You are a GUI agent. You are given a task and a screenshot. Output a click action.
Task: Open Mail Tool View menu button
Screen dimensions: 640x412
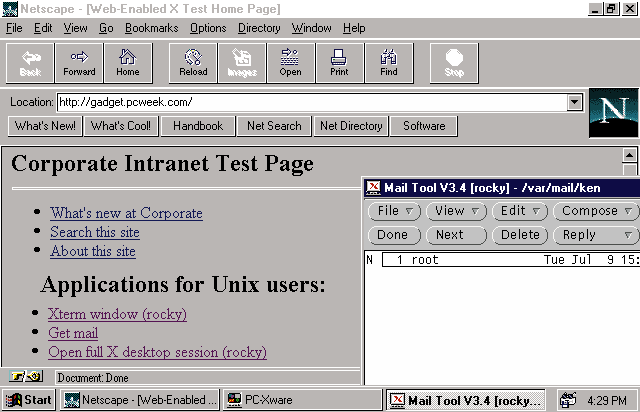[456, 211]
